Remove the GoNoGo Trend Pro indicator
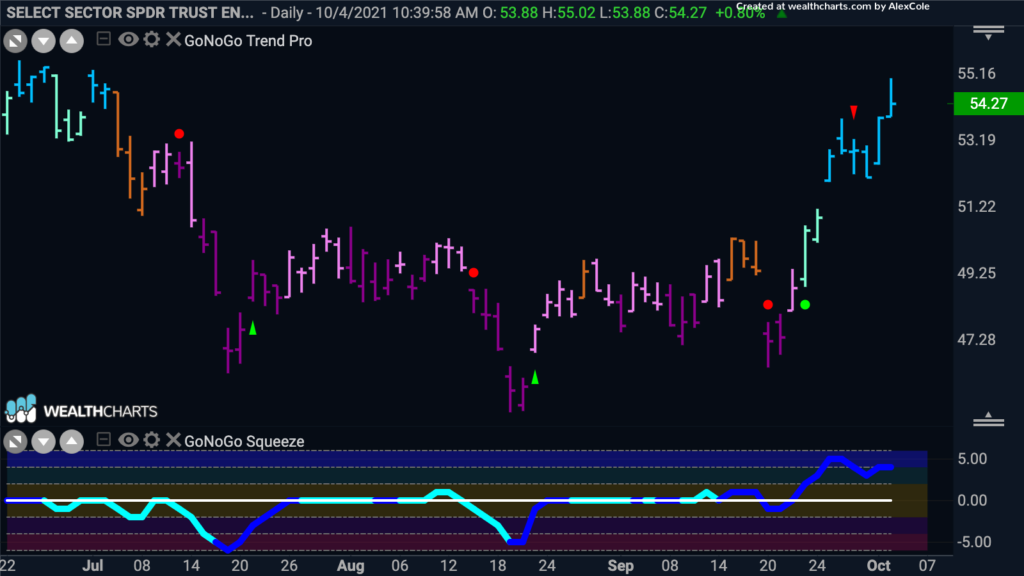1024x576 pixels. (x=173, y=39)
